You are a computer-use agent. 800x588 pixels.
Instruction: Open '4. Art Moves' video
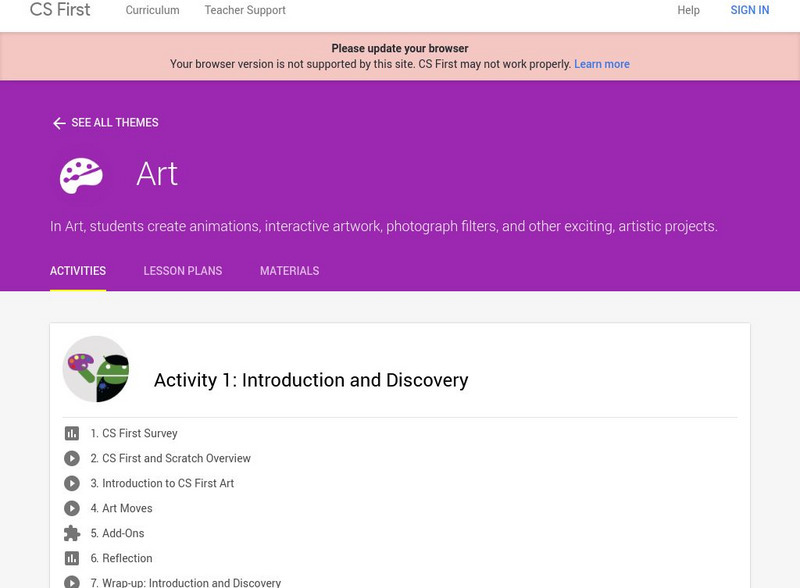[121, 508]
